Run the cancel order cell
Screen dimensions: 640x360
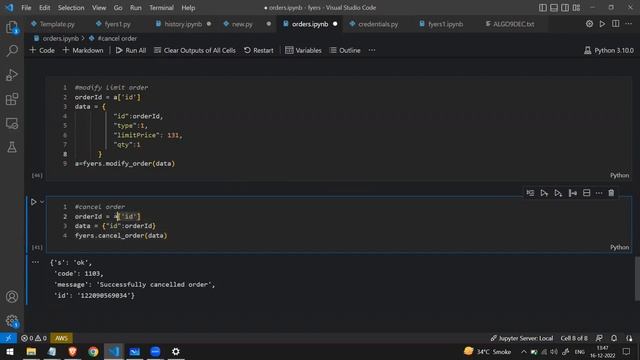tap(33, 202)
